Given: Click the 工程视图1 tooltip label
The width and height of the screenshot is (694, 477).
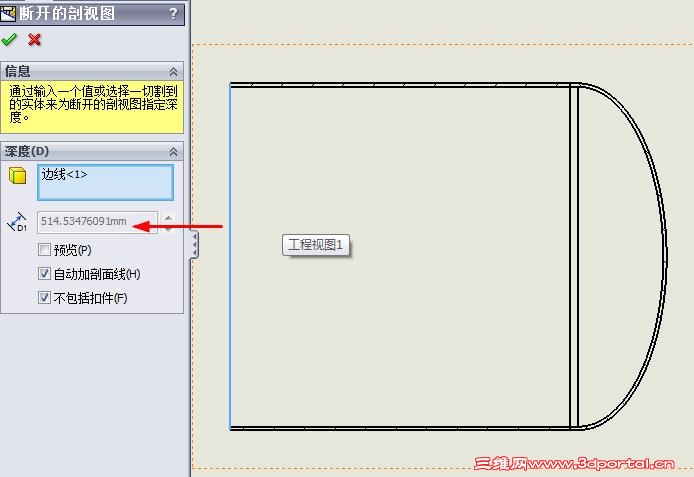Looking at the screenshot, I should 316,245.
